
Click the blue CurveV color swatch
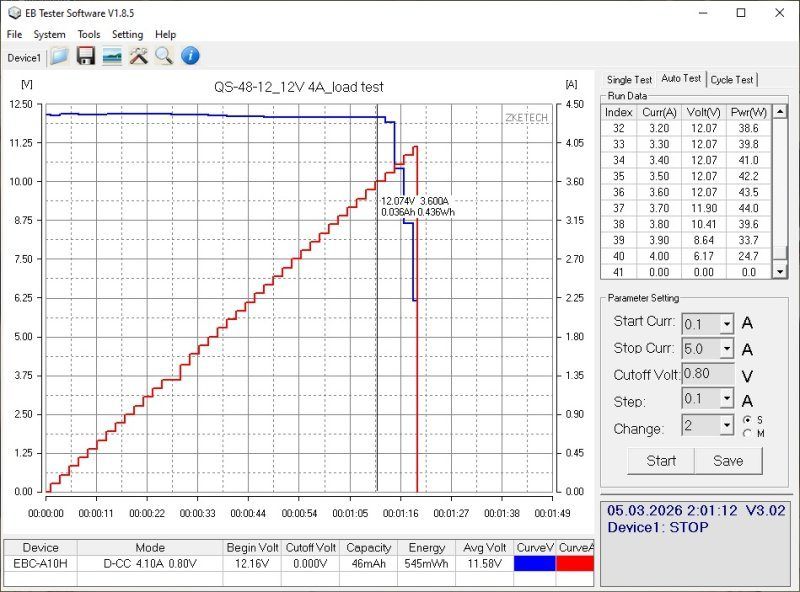click(x=534, y=564)
